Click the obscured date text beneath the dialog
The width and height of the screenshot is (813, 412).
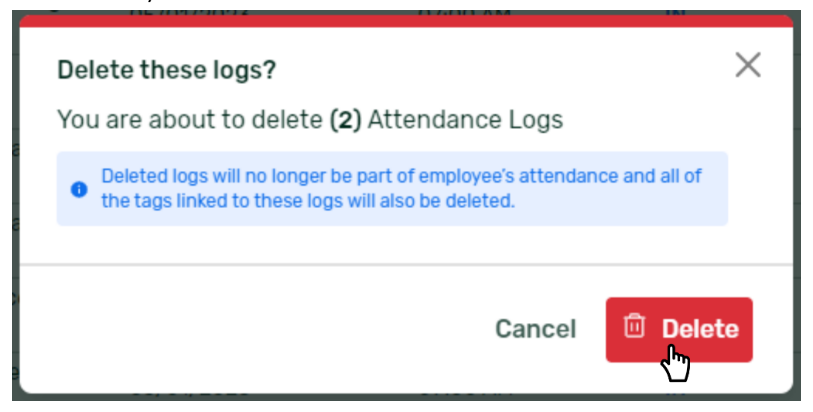(x=189, y=395)
